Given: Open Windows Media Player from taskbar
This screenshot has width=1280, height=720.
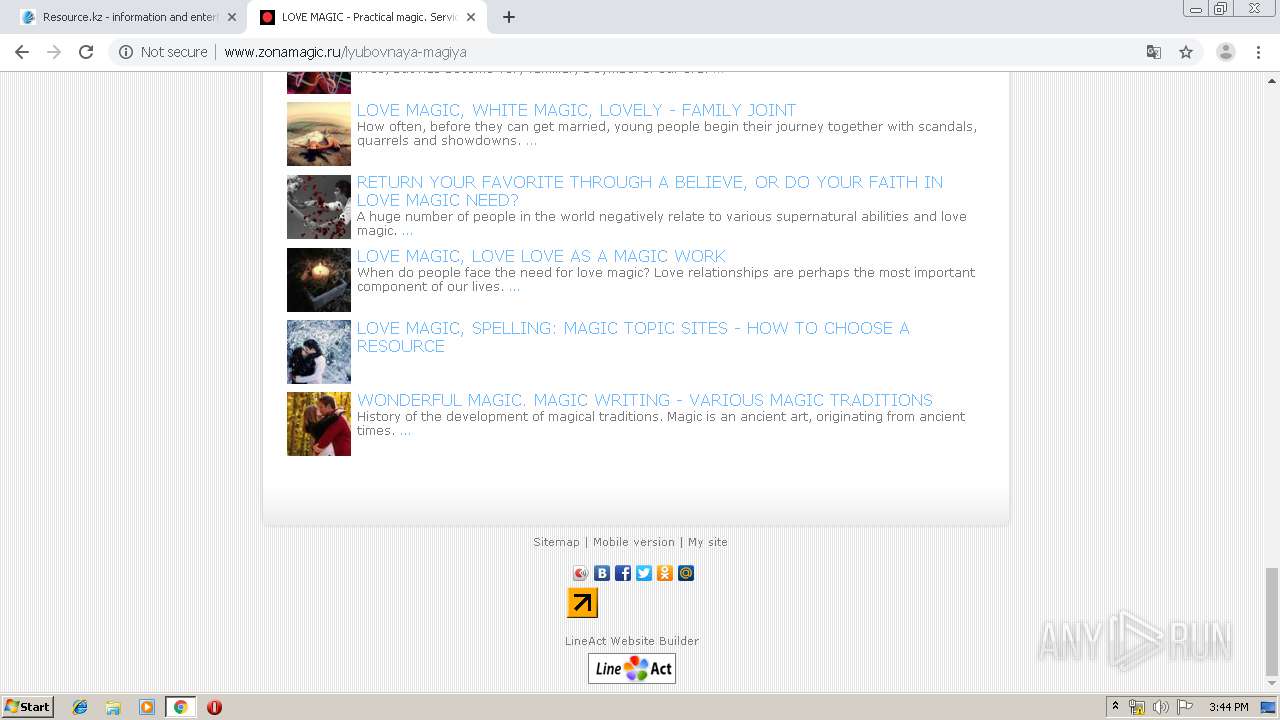Looking at the screenshot, I should pyautogui.click(x=147, y=707).
